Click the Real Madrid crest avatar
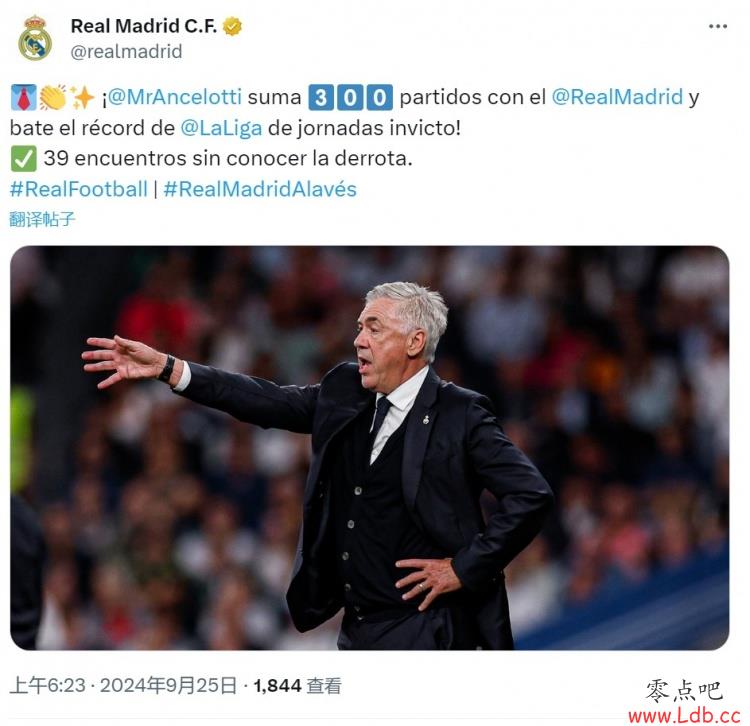Image resolution: width=750 pixels, height=726 pixels. coord(35,38)
